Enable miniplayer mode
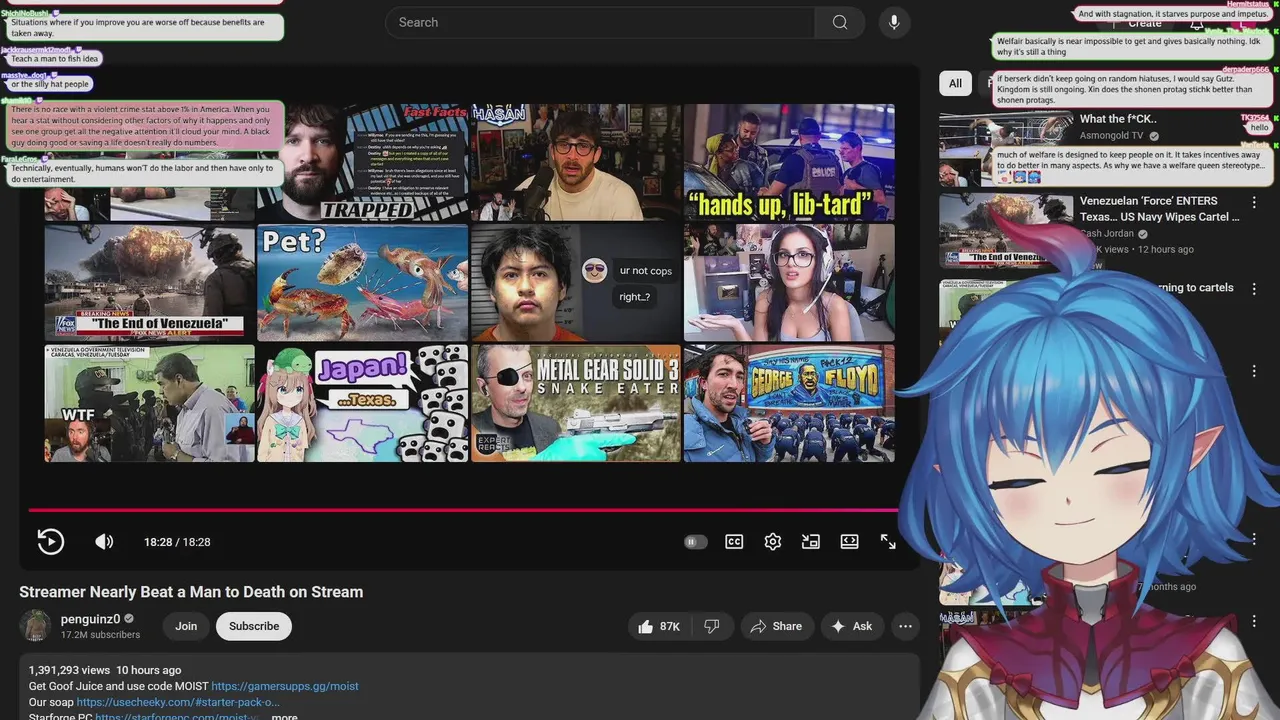 click(x=811, y=542)
